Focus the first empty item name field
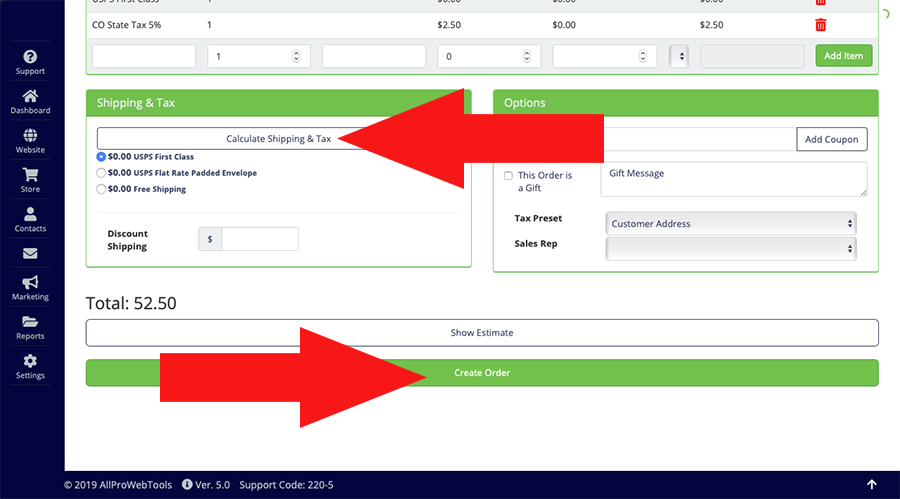The height and width of the screenshot is (499, 900). click(144, 56)
